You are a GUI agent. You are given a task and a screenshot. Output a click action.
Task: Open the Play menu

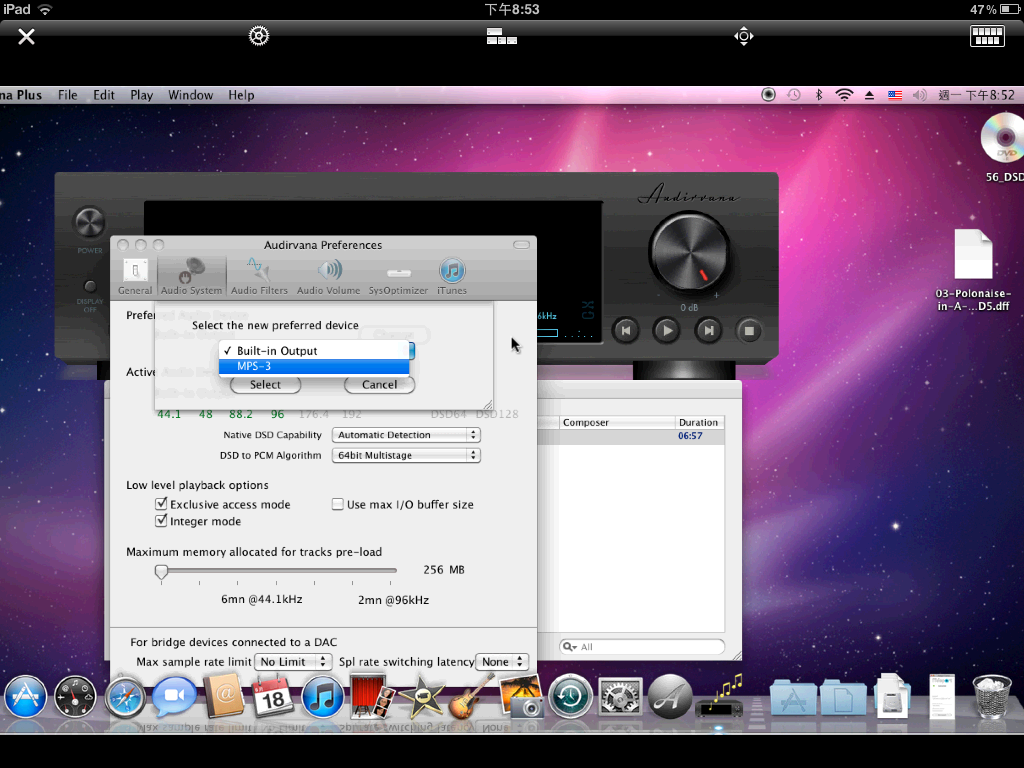(x=141, y=95)
